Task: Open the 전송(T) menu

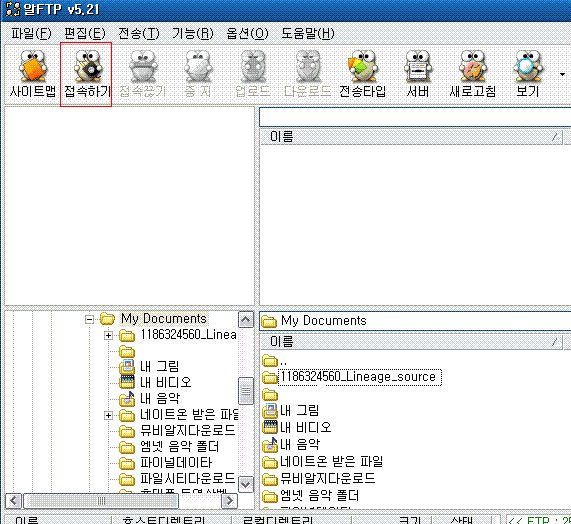Action: 139,34
